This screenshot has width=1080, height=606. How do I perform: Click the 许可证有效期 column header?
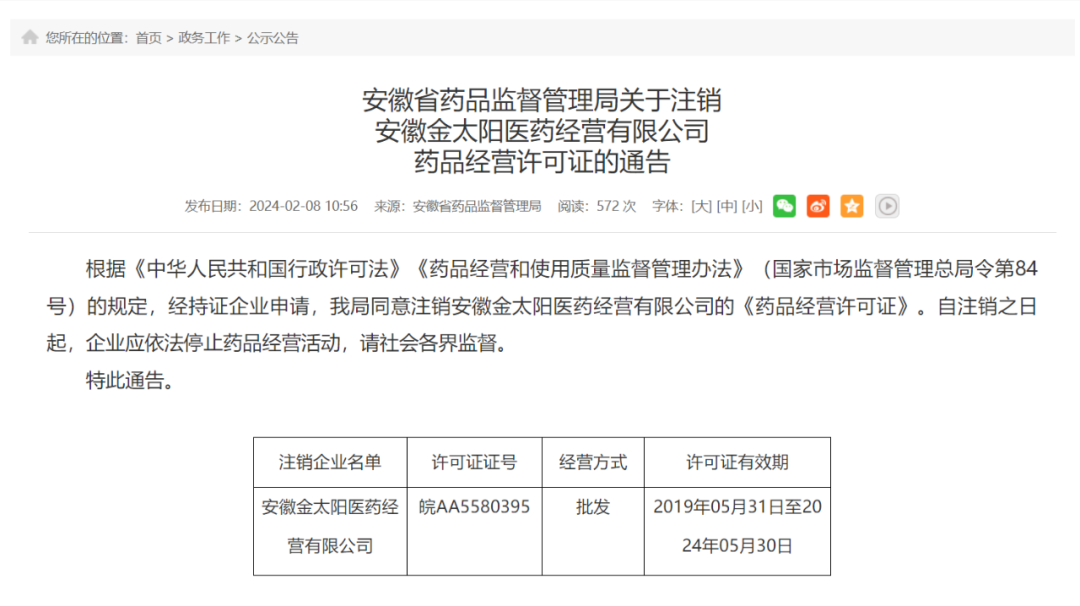pyautogui.click(x=737, y=462)
